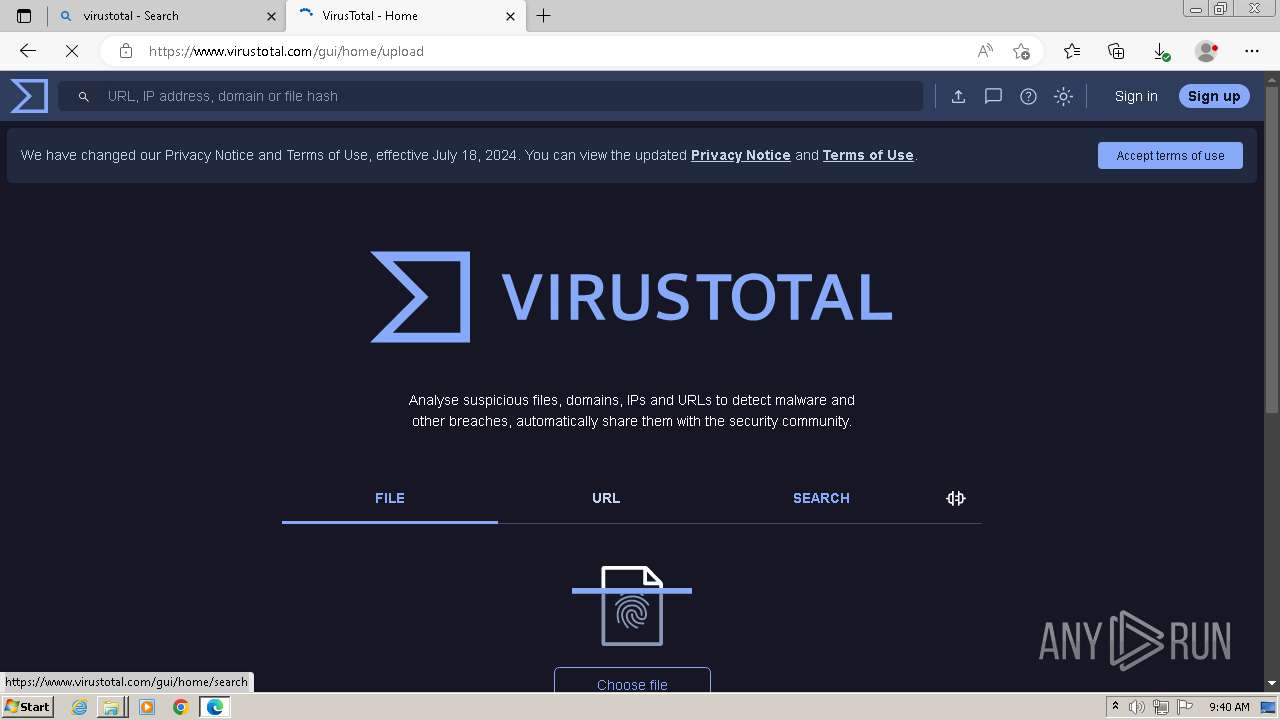Click Edge icon in the taskbar
Image resolution: width=1280 pixels, height=720 pixels.
coord(215,707)
